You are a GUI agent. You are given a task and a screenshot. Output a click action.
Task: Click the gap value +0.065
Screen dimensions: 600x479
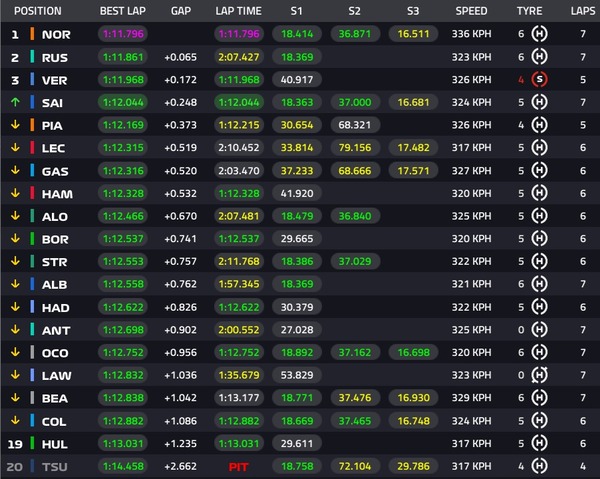(x=181, y=57)
